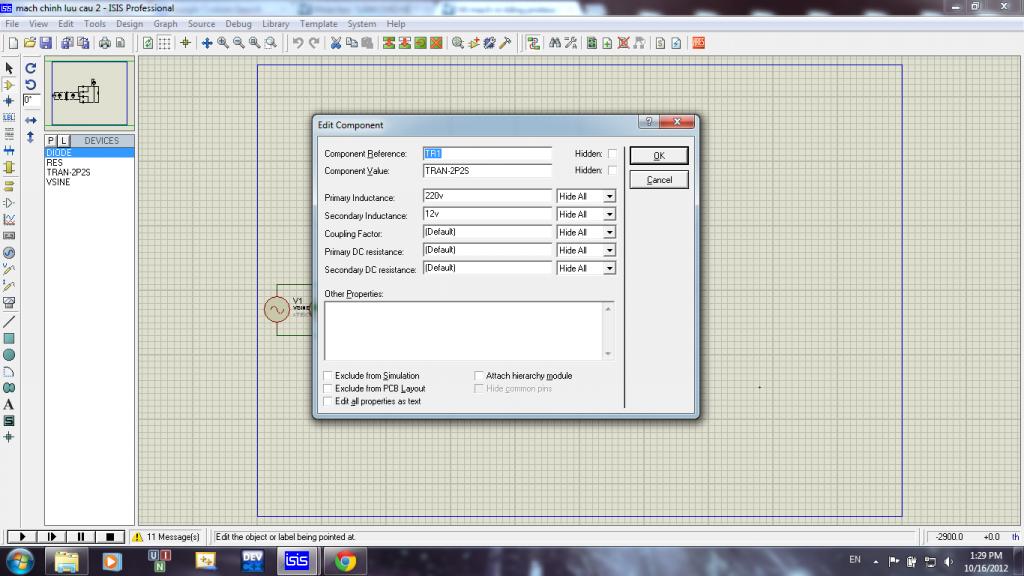
Task: Enable Exclude from Simulation
Action: 328,376
